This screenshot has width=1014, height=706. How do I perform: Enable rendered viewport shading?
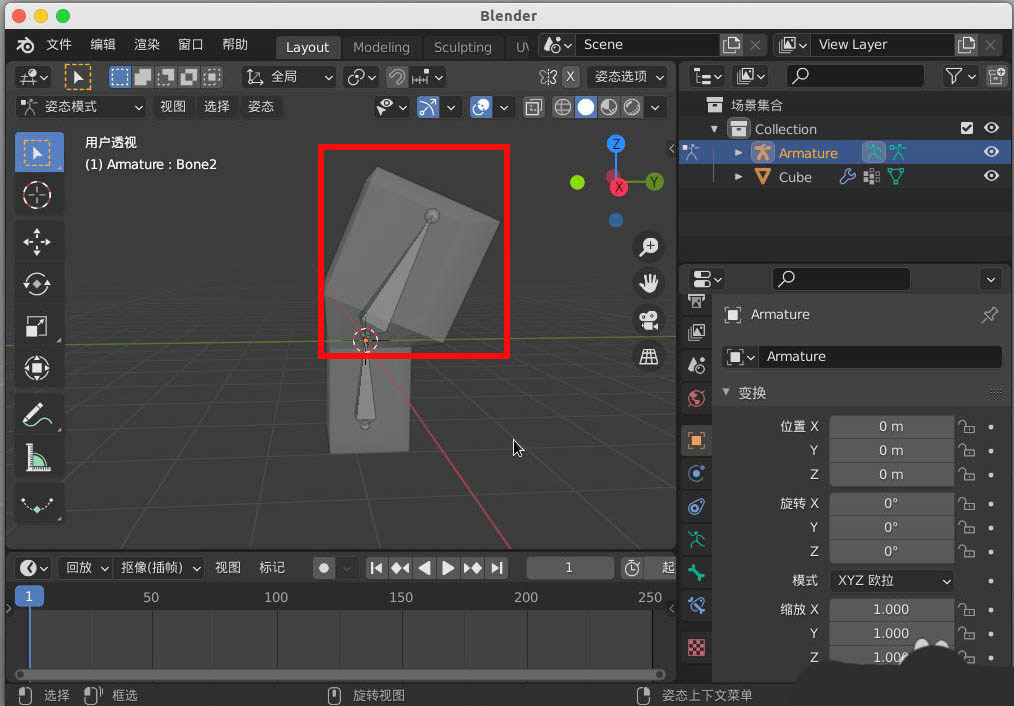[632, 107]
